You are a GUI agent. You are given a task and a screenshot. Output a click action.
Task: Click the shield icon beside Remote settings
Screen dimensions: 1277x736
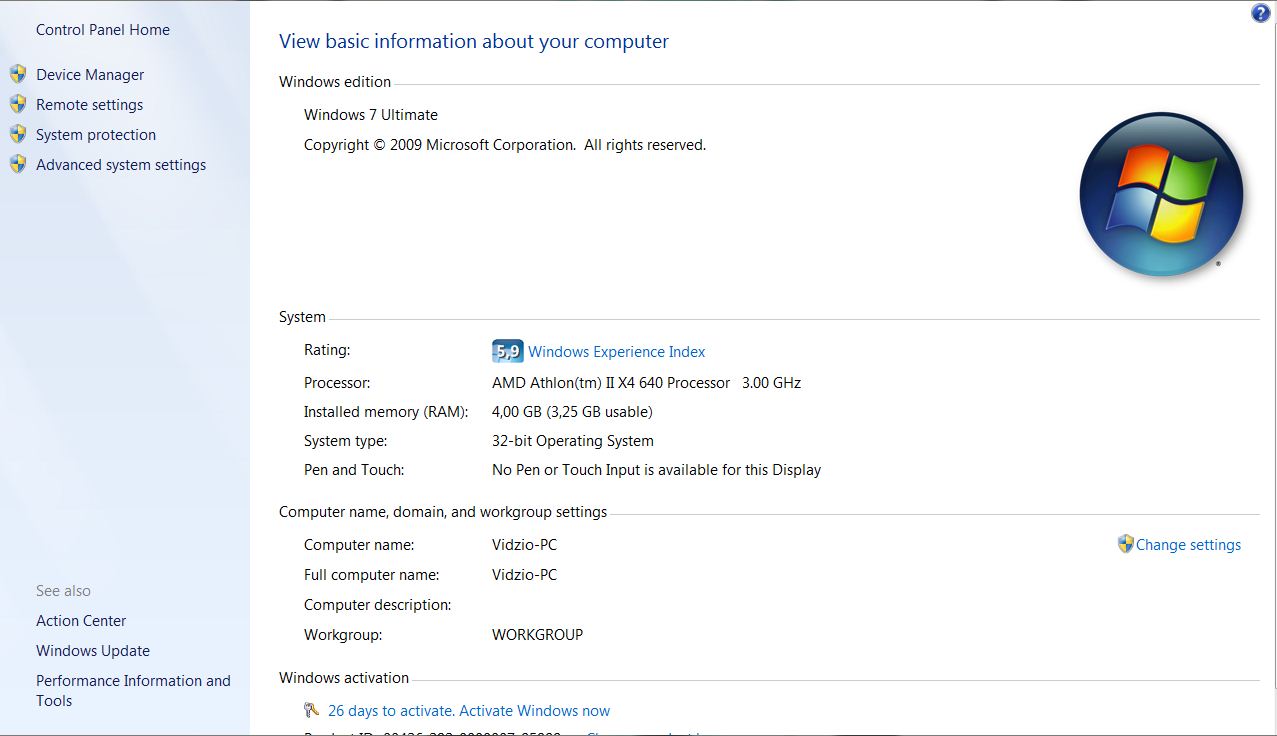pos(18,104)
